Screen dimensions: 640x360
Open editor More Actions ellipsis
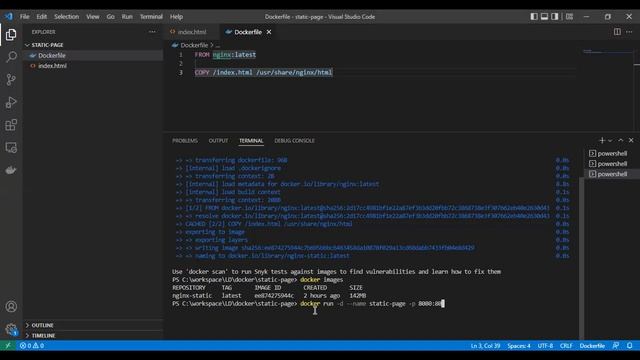pyautogui.click(x=629, y=32)
